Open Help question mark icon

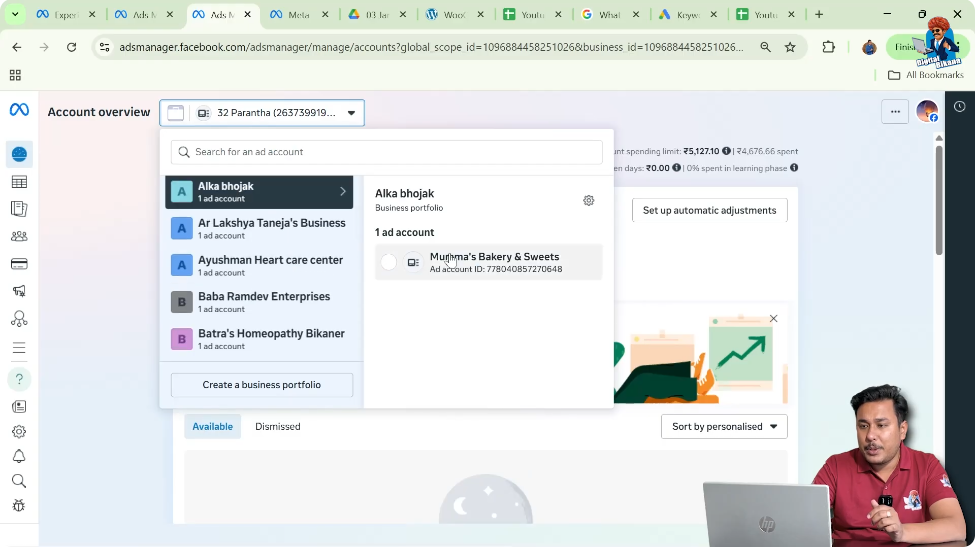point(19,379)
